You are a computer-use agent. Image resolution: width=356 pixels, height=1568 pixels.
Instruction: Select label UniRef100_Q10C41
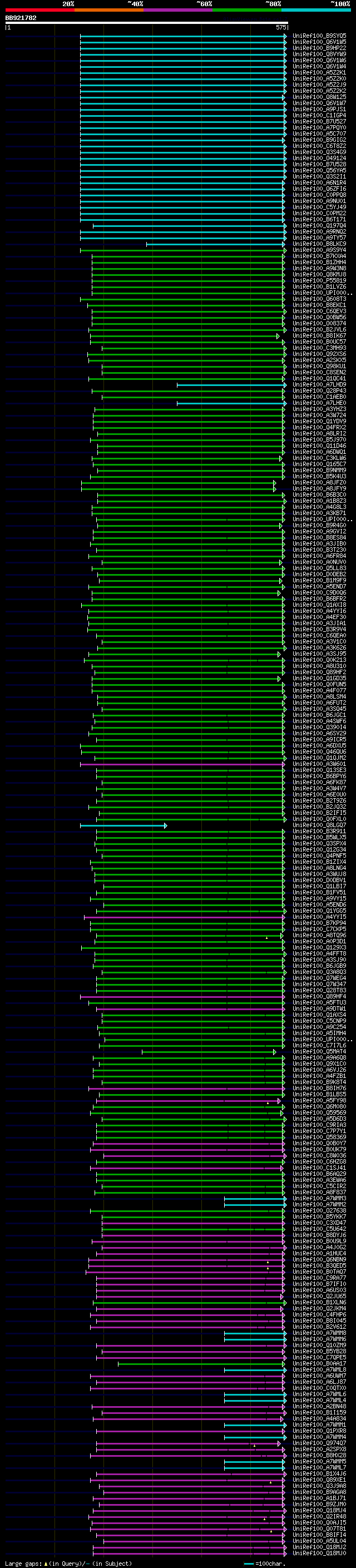point(319,379)
